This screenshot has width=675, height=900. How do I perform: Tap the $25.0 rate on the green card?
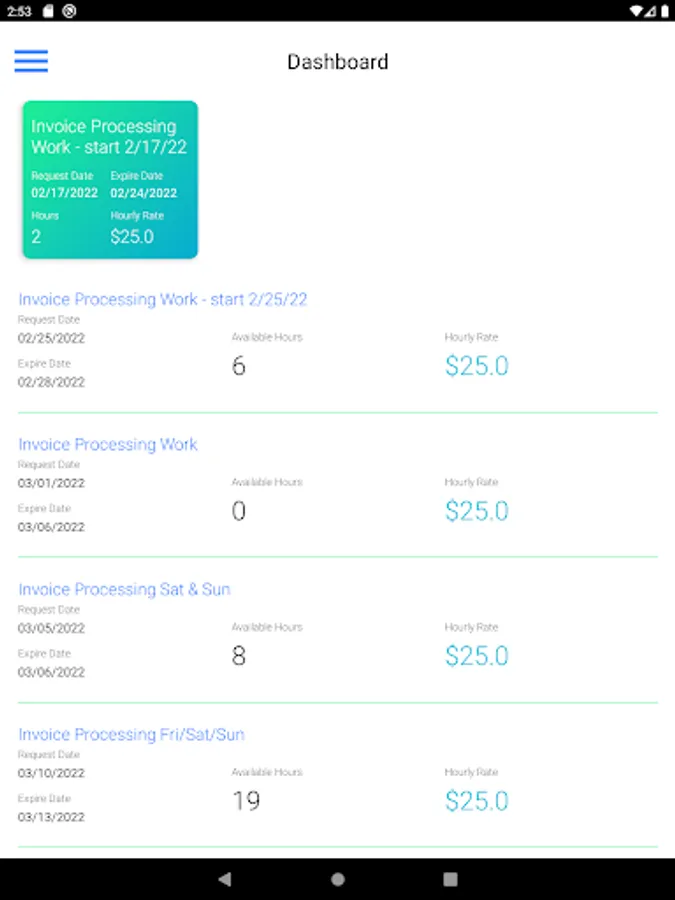click(x=132, y=237)
